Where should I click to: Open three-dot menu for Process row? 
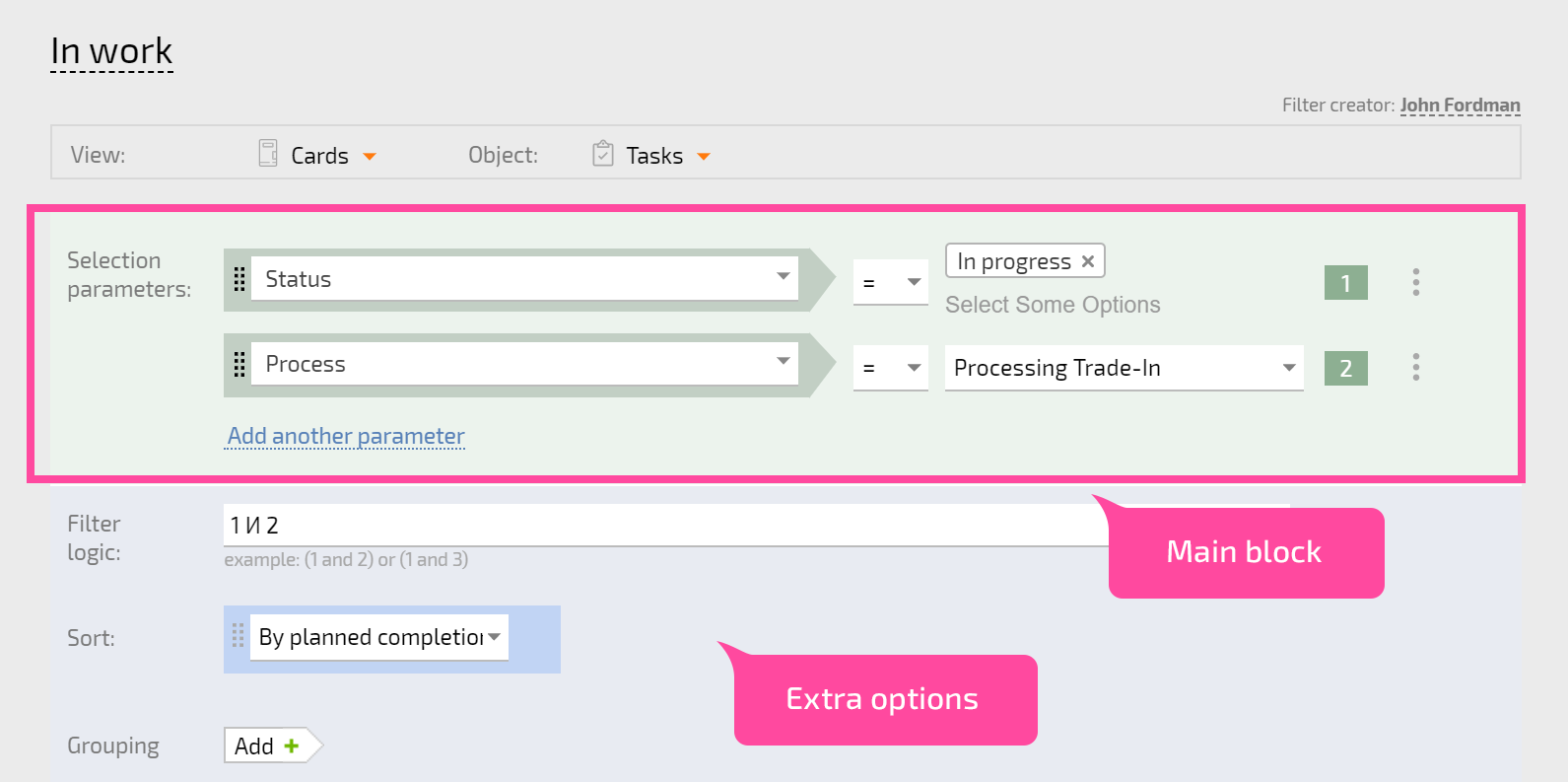[x=1416, y=367]
